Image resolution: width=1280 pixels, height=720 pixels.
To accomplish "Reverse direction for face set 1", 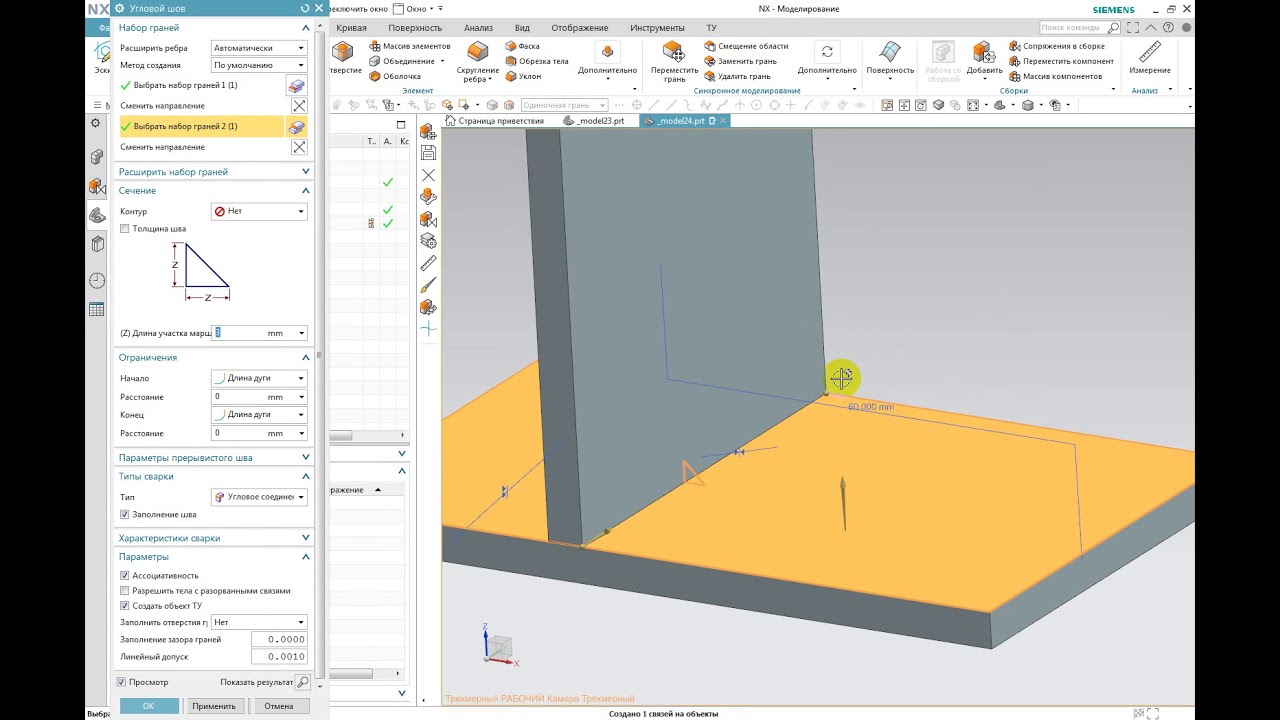I will pyautogui.click(x=298, y=106).
